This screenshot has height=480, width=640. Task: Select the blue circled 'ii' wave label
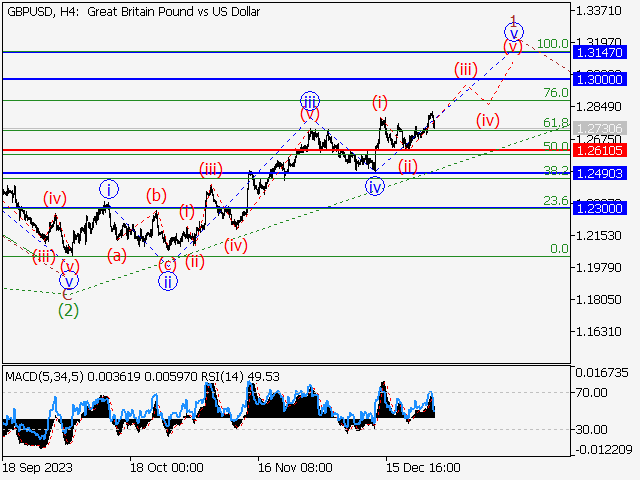pyautogui.click(x=168, y=281)
